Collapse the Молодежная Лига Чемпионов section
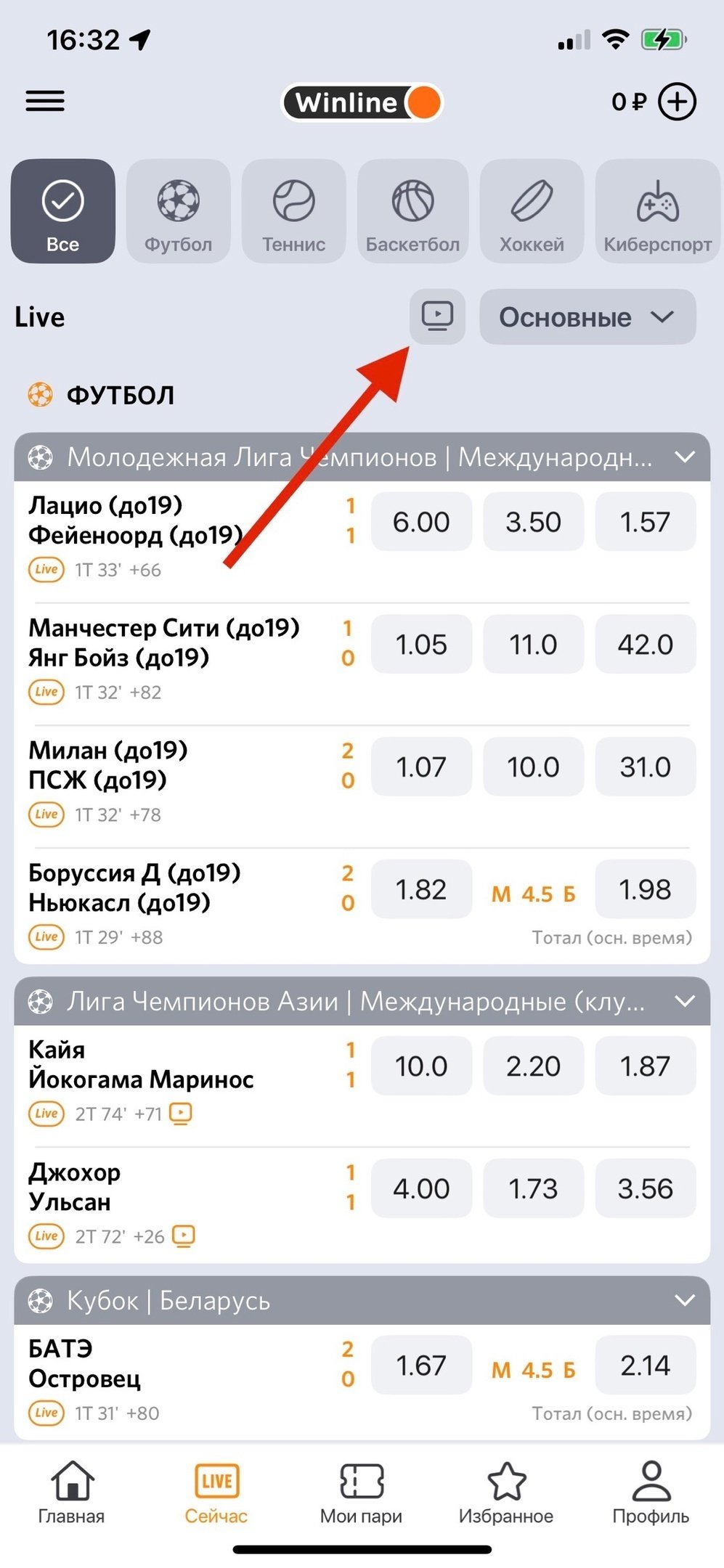Screen dimensions: 724x1568 (x=685, y=457)
